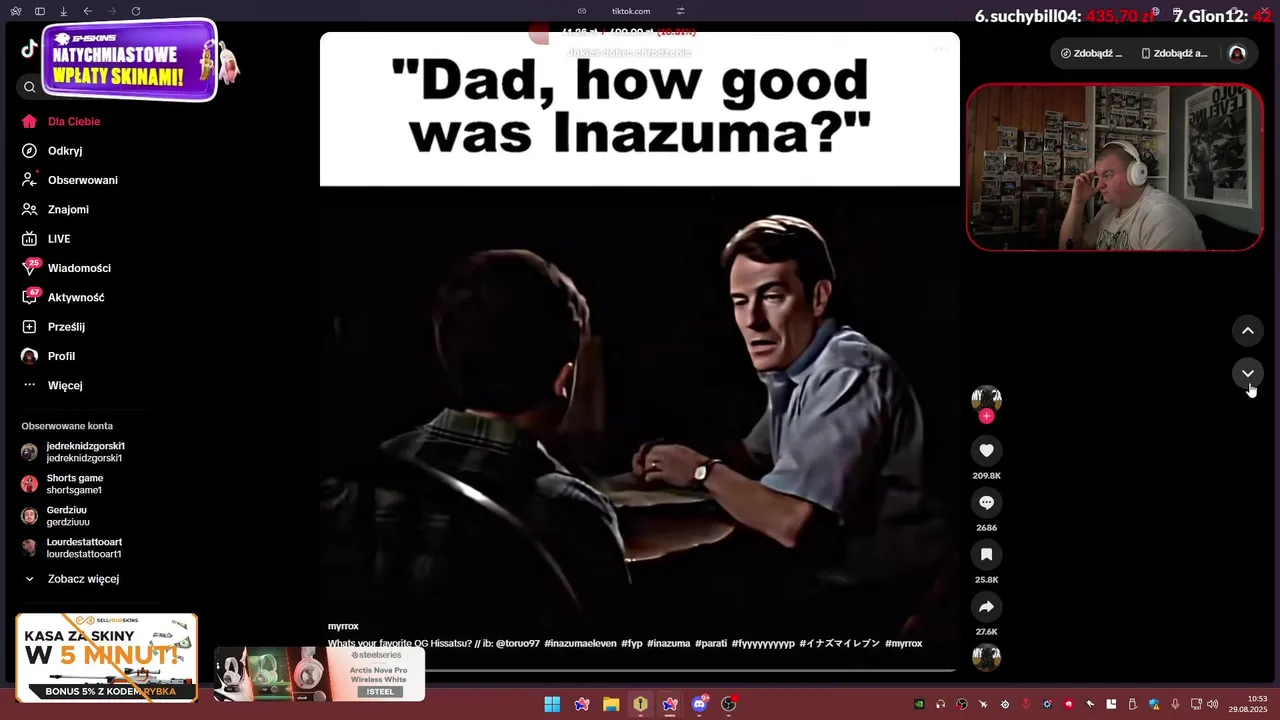The width and height of the screenshot is (1280, 720).
Task: Open microphone tray icon
Action: coord(1175,704)
